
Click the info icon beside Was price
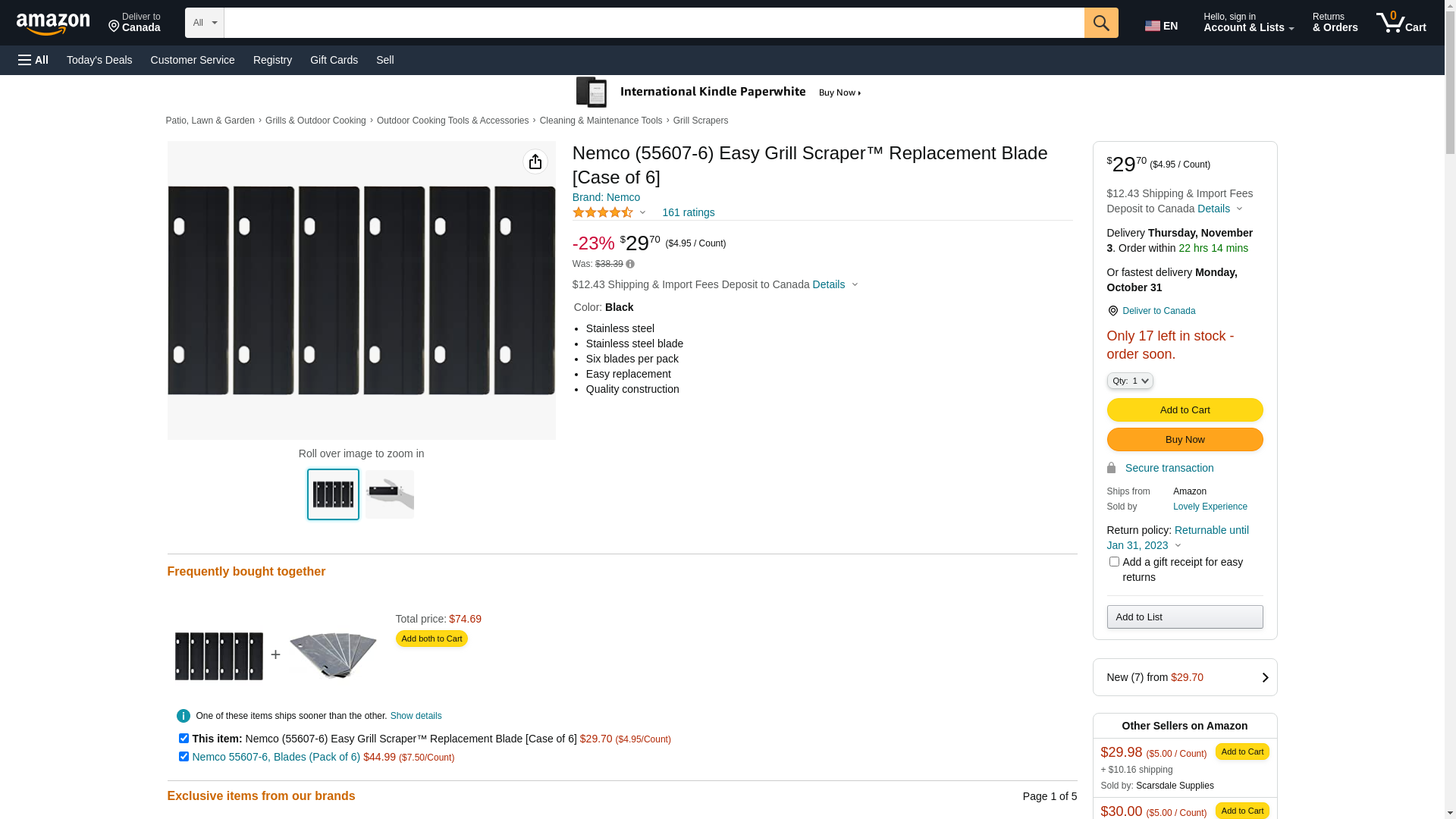click(630, 264)
